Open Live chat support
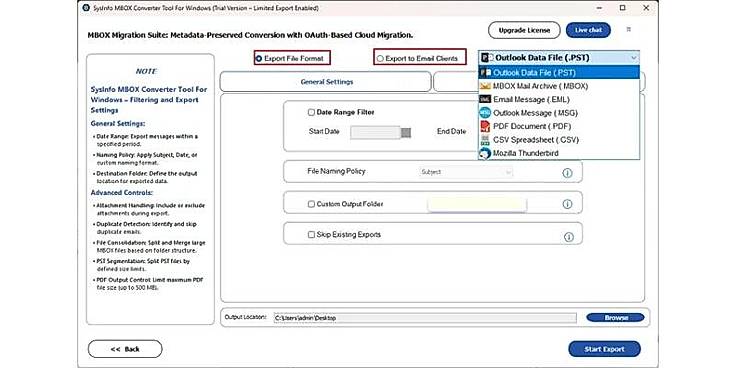 pos(588,30)
